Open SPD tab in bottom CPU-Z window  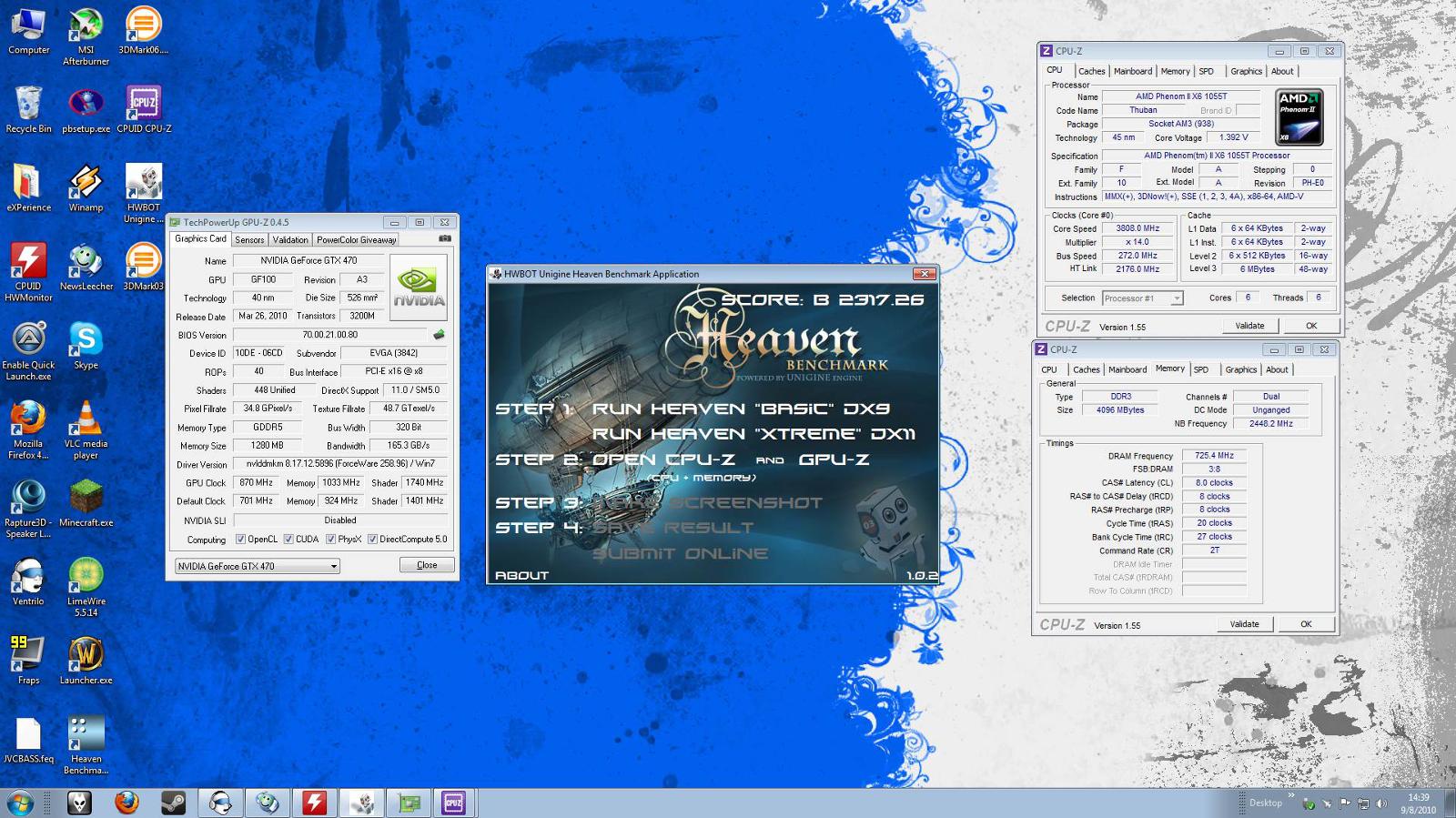(x=1201, y=369)
